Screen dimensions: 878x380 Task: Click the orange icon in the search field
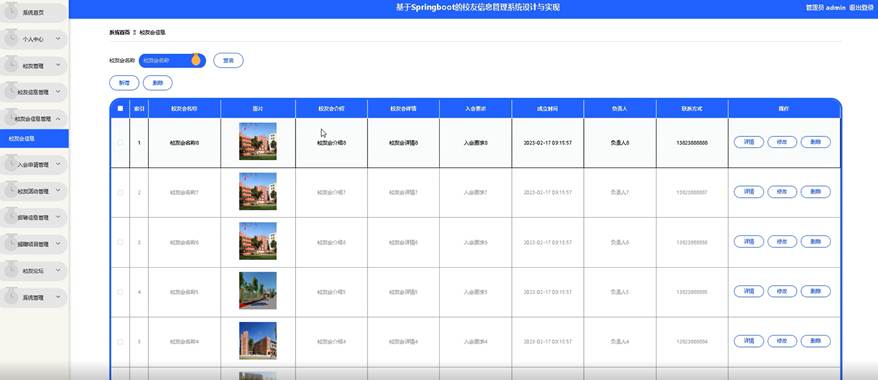click(x=196, y=59)
